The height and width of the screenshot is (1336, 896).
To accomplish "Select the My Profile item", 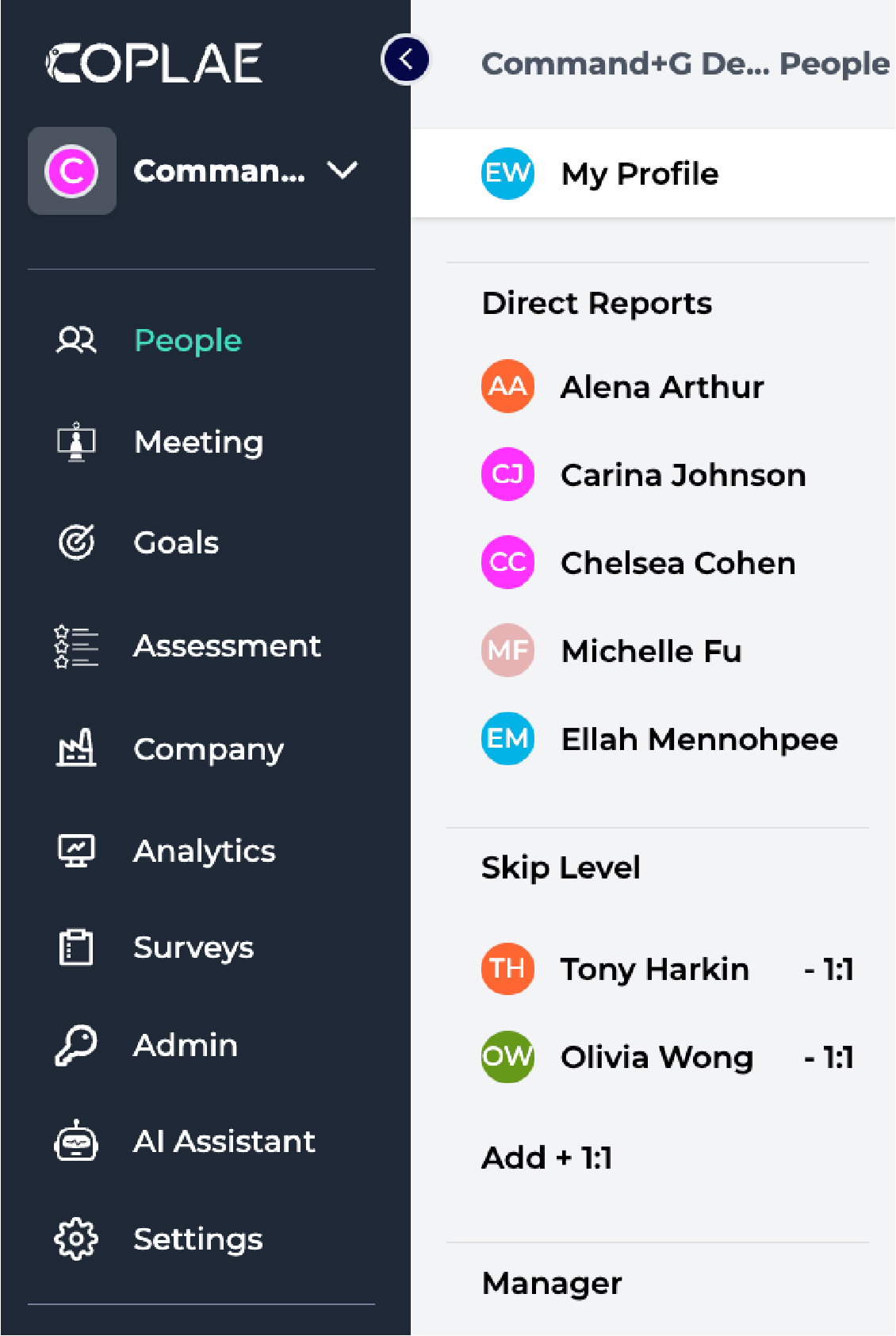I will tap(639, 174).
